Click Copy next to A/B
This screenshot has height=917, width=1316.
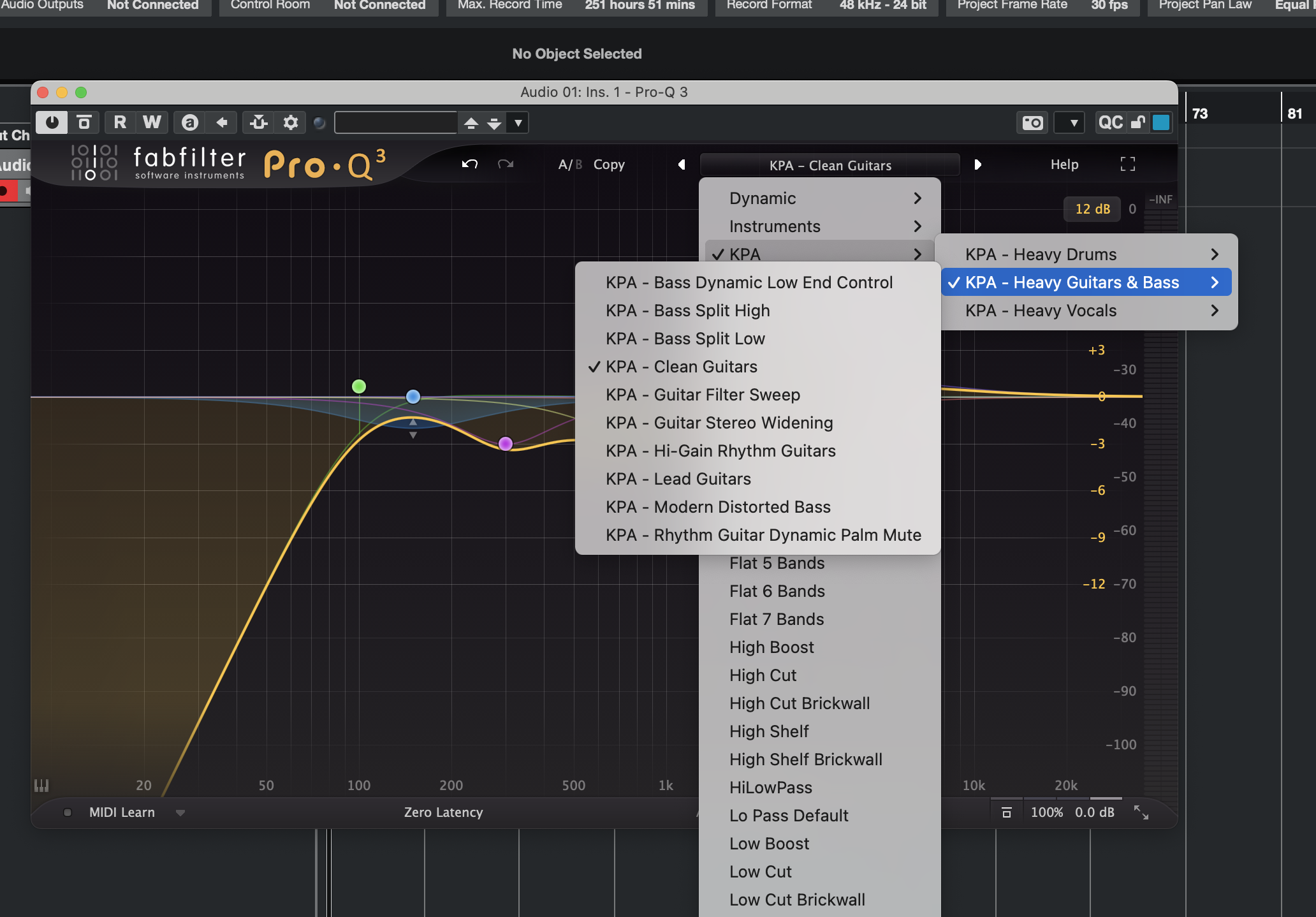pyautogui.click(x=609, y=164)
